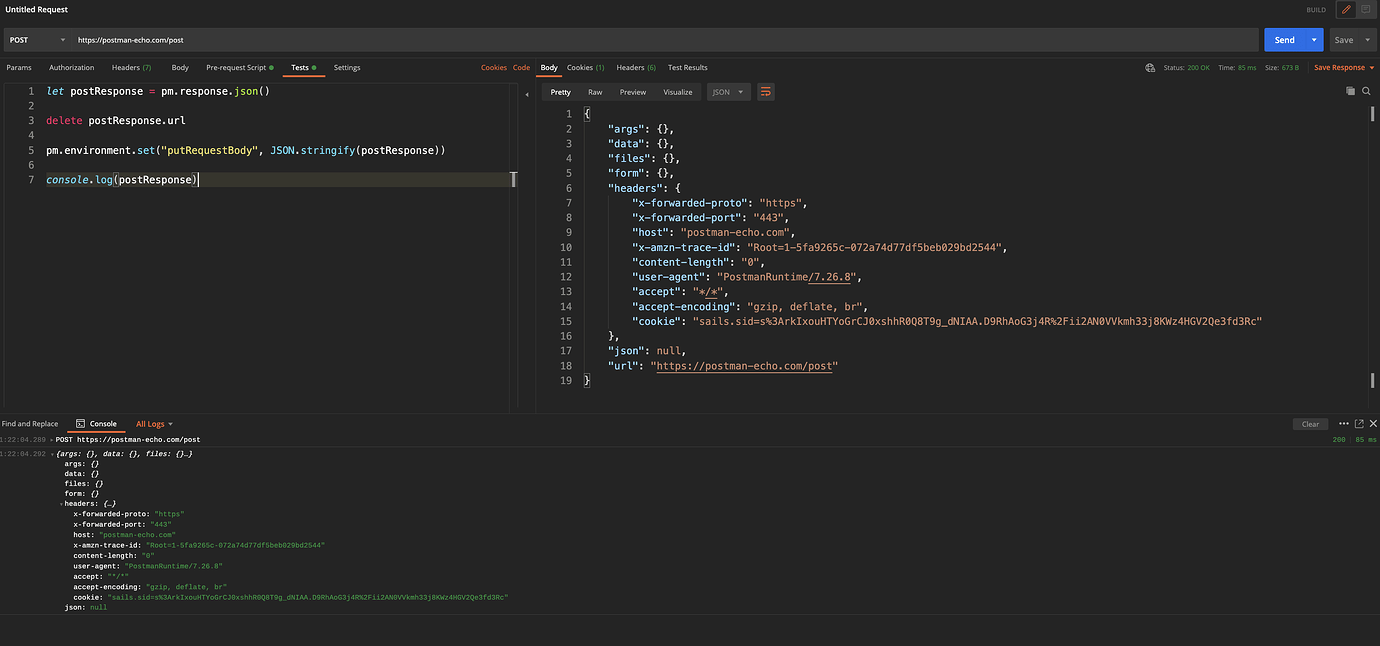Image resolution: width=1380 pixels, height=646 pixels.
Task: Switch to the Pre-request Script tab
Action: 239,67
